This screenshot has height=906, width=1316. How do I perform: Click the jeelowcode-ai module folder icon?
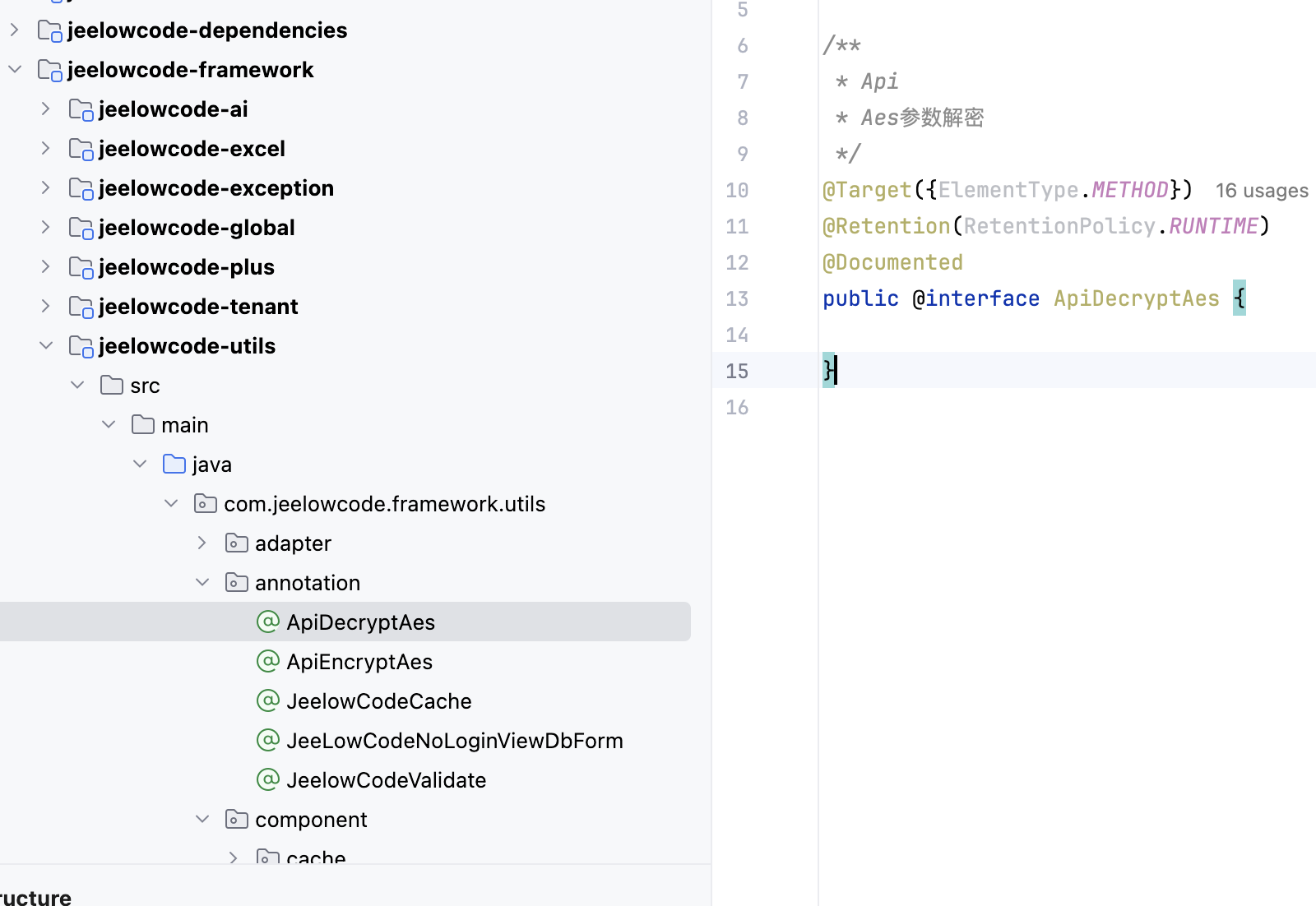pos(81,109)
